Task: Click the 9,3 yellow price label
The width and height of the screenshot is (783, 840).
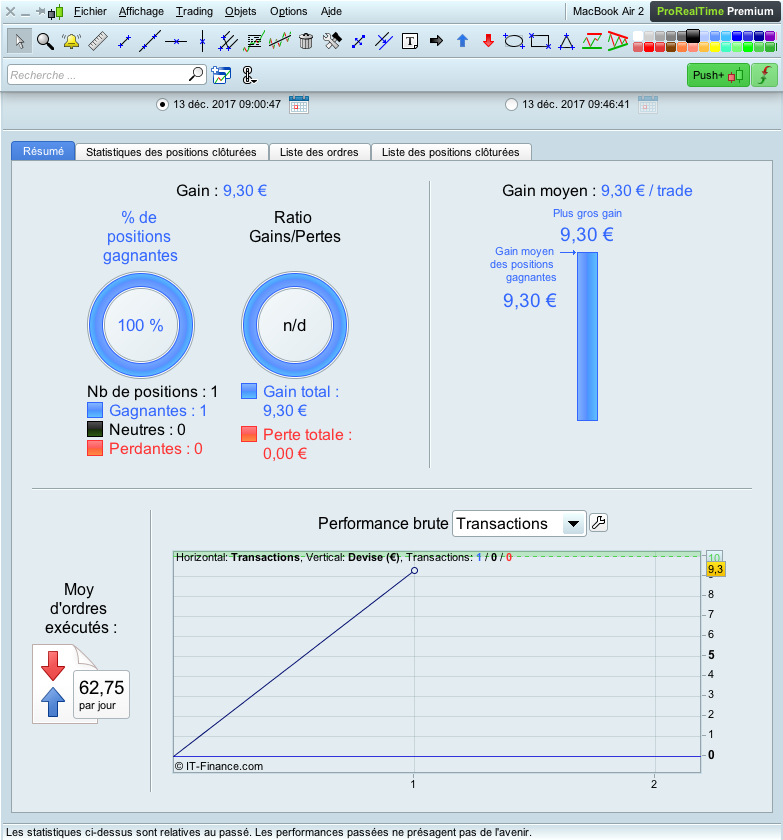Action: (x=715, y=569)
